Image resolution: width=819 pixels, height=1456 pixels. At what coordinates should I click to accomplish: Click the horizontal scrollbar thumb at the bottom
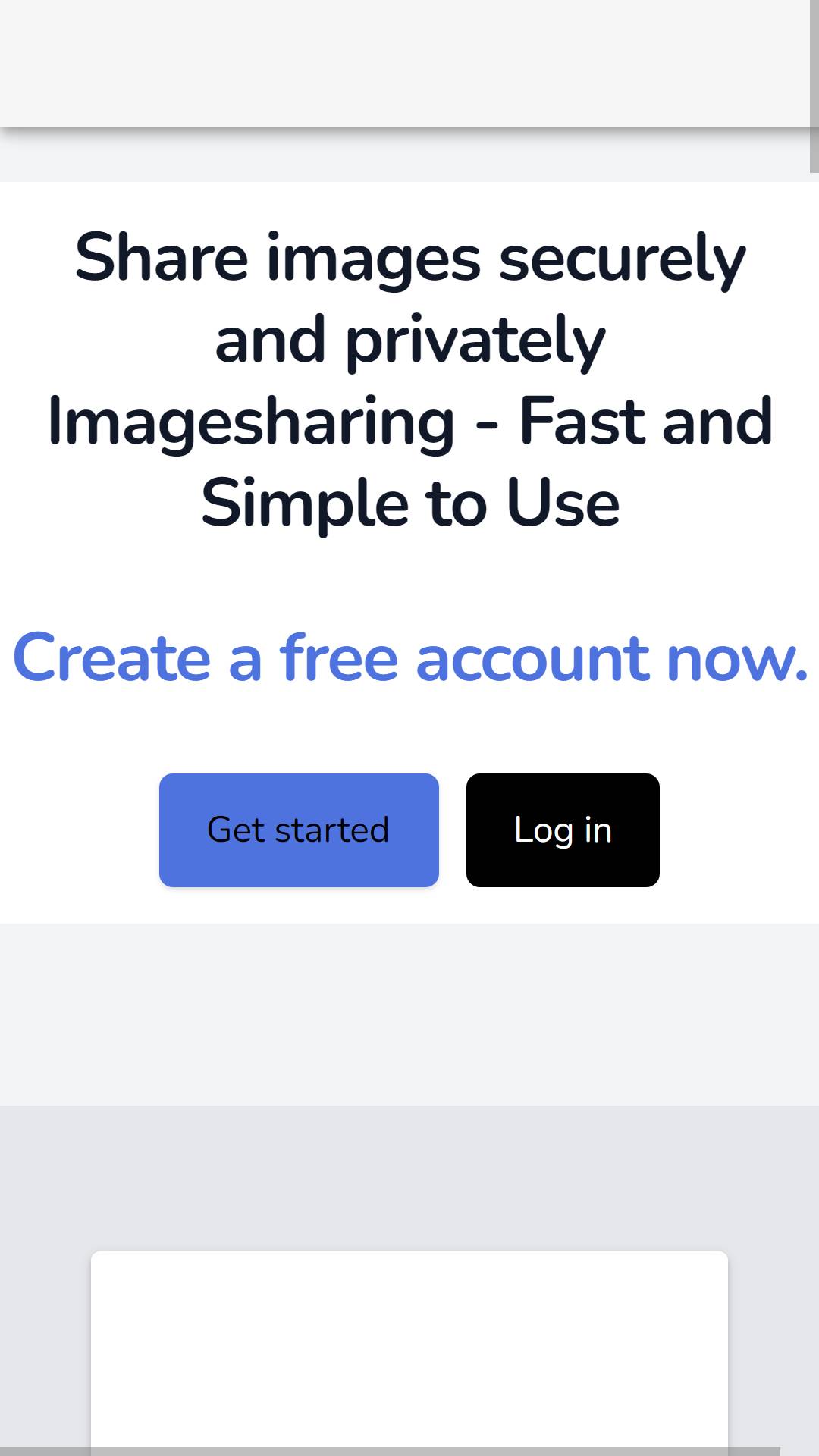point(390,1451)
